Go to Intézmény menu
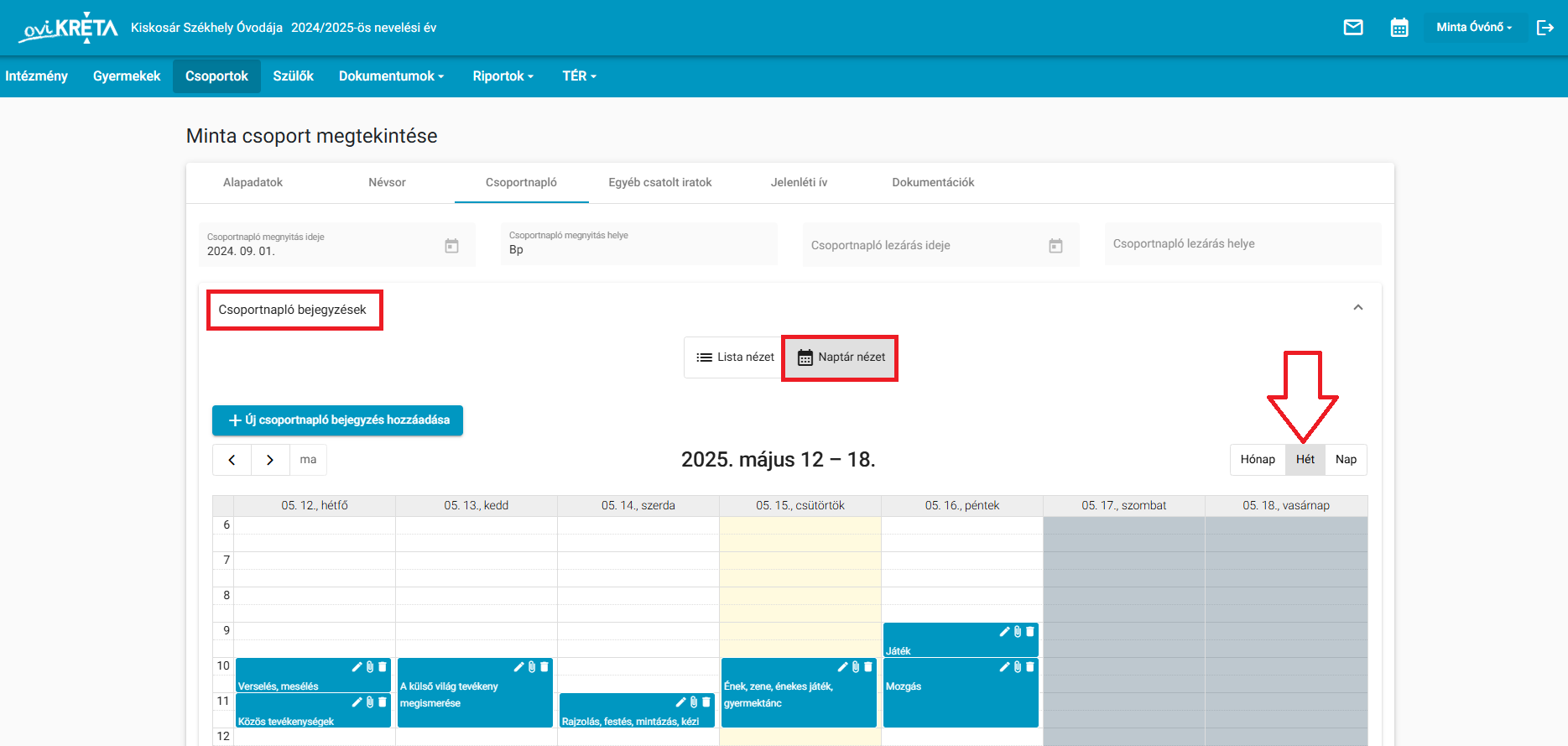Image resolution: width=1568 pixels, height=746 pixels. [36, 76]
